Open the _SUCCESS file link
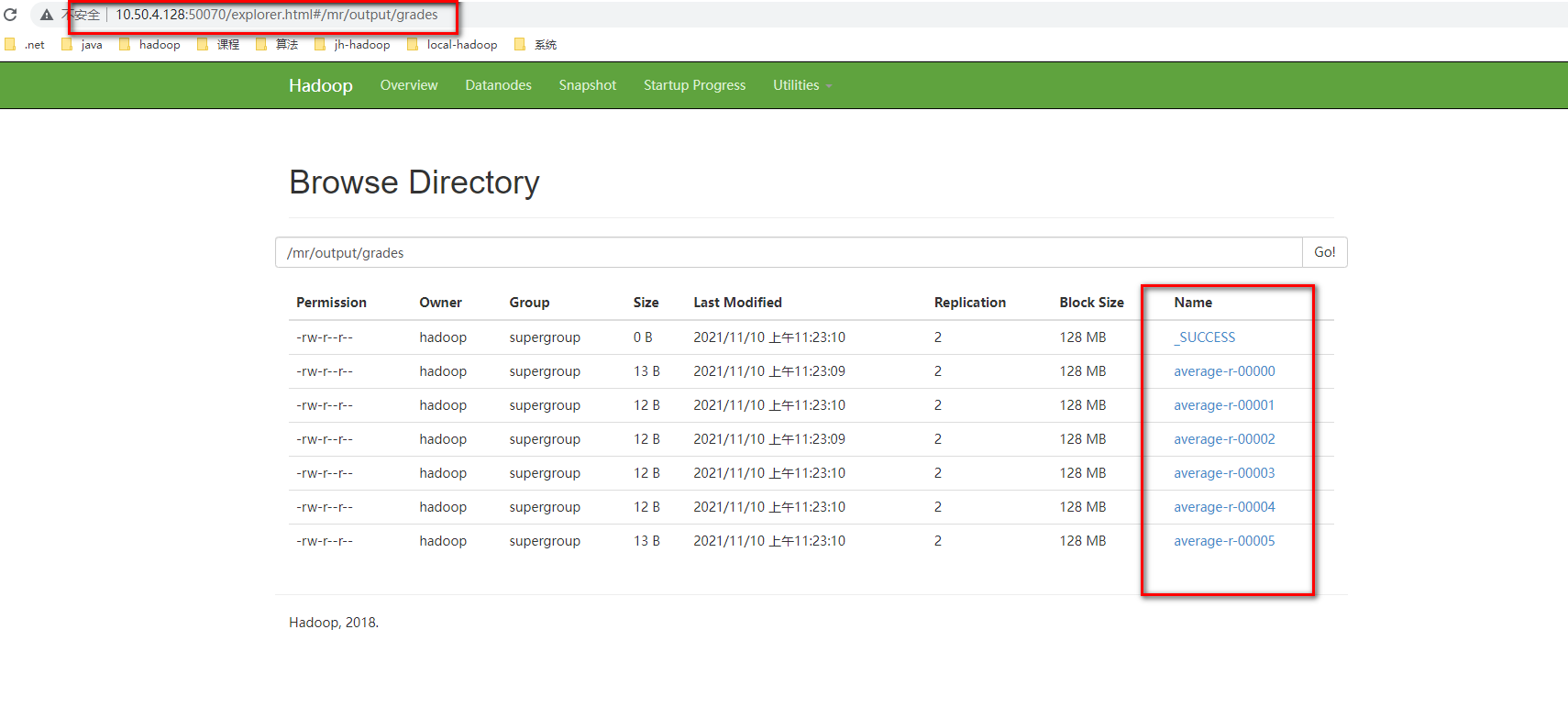The width and height of the screenshot is (1568, 707). pos(1204,337)
